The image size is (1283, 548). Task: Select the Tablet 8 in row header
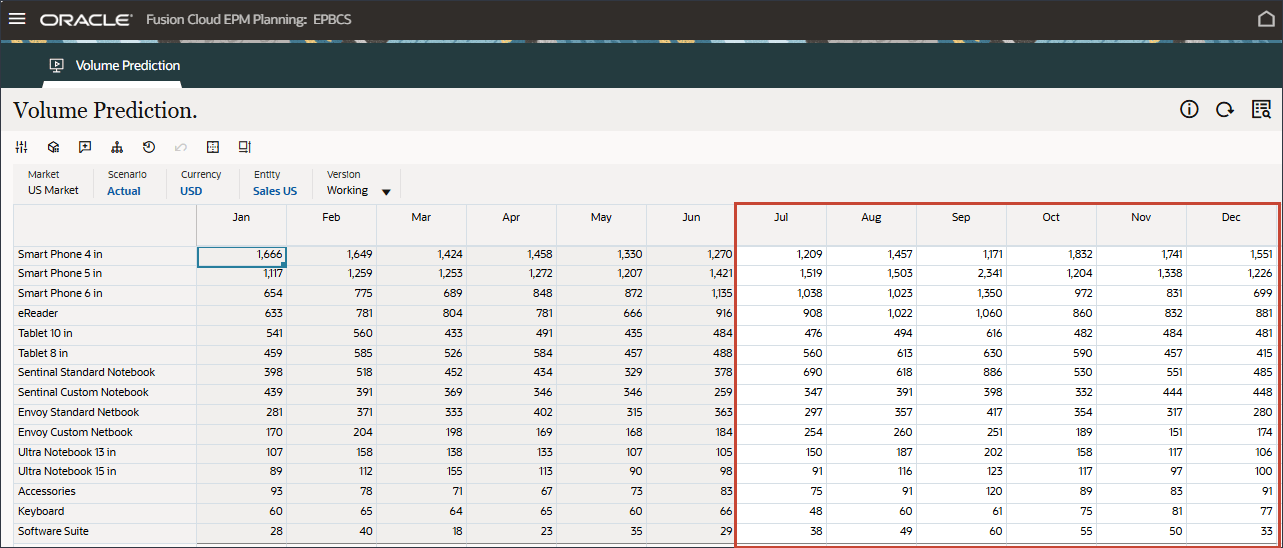(x=105, y=353)
